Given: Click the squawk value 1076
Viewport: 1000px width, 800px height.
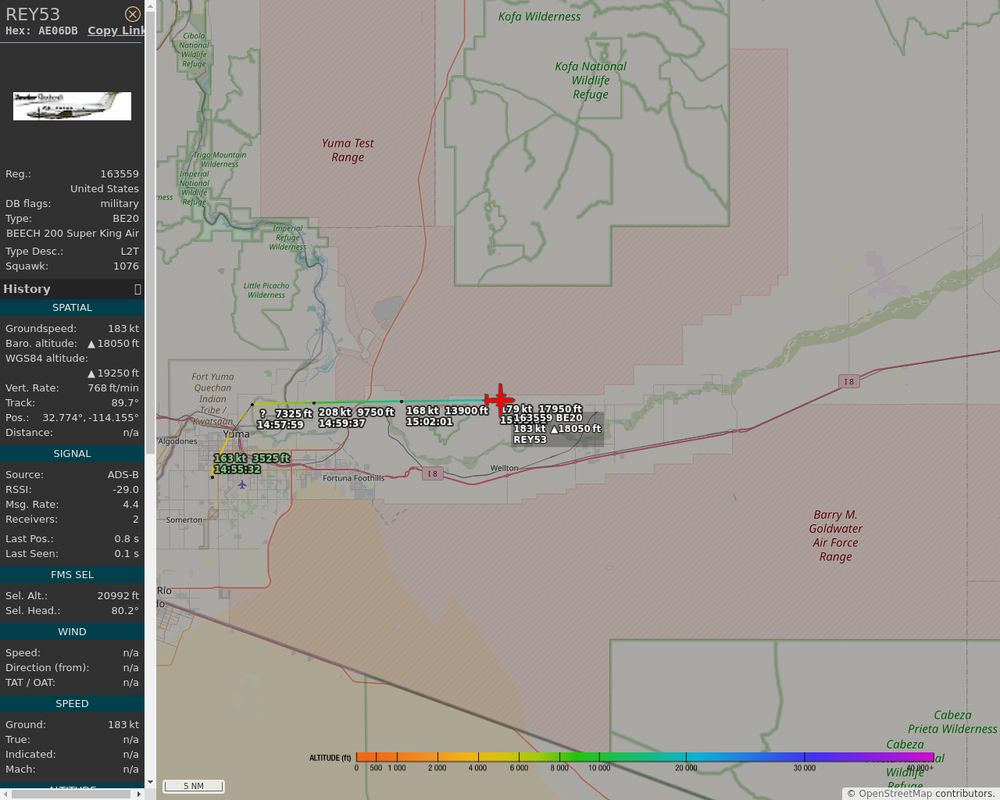Looking at the screenshot, I should 126,266.
